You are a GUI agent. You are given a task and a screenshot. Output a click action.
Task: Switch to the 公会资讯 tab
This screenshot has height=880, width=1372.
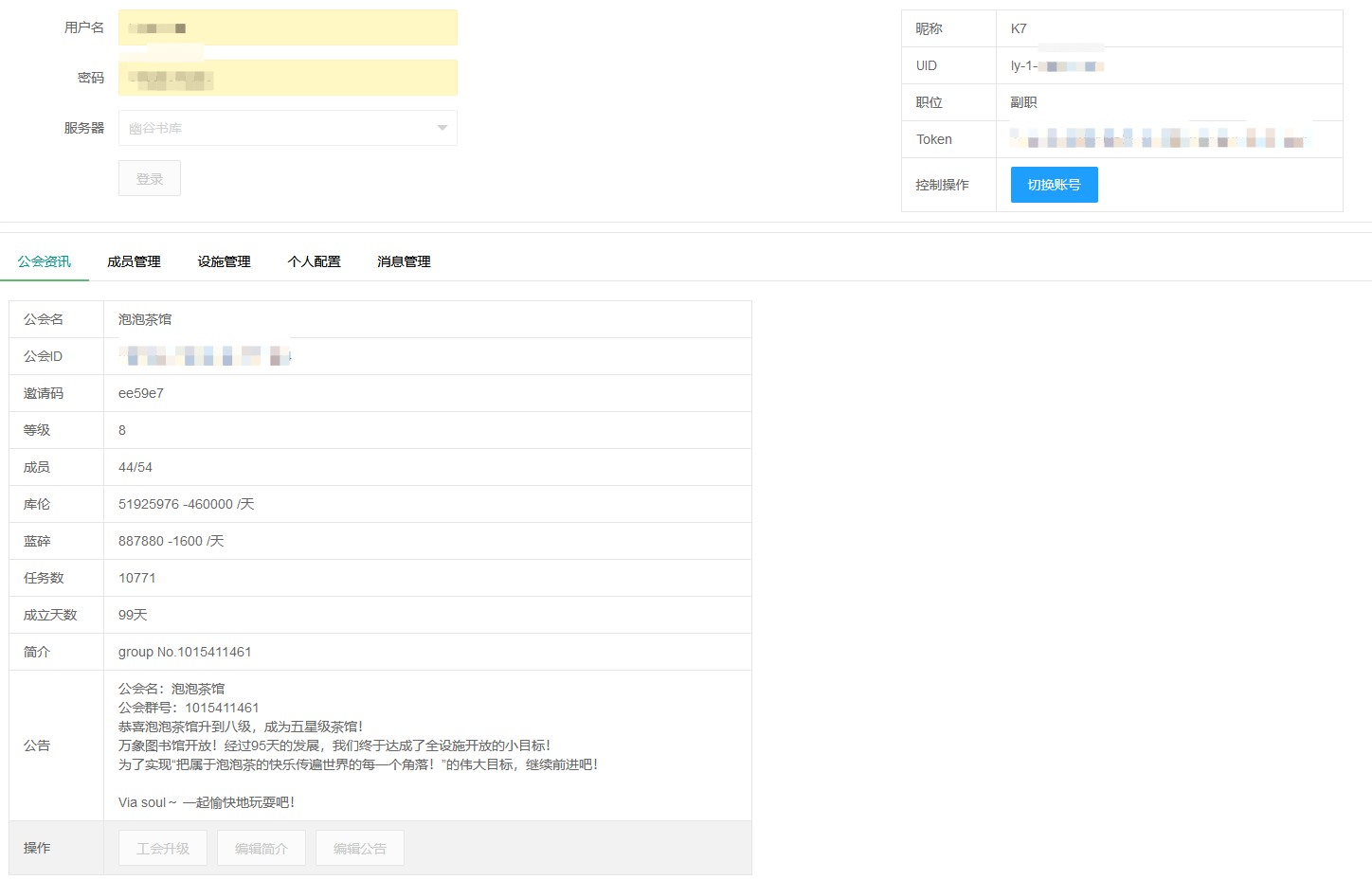click(x=45, y=261)
